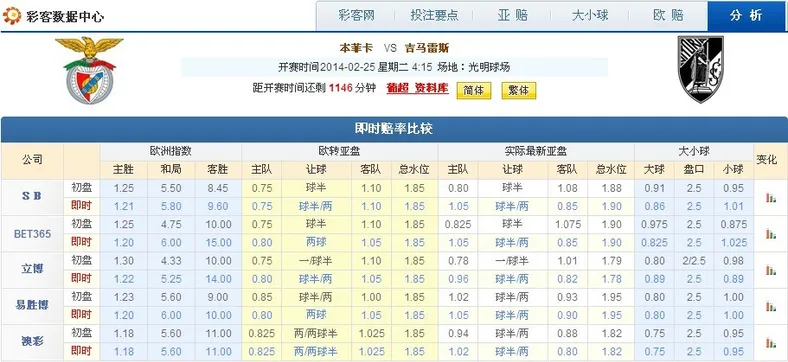Open the 葡超 资料库 link
788x362 pixels.
tap(417, 88)
